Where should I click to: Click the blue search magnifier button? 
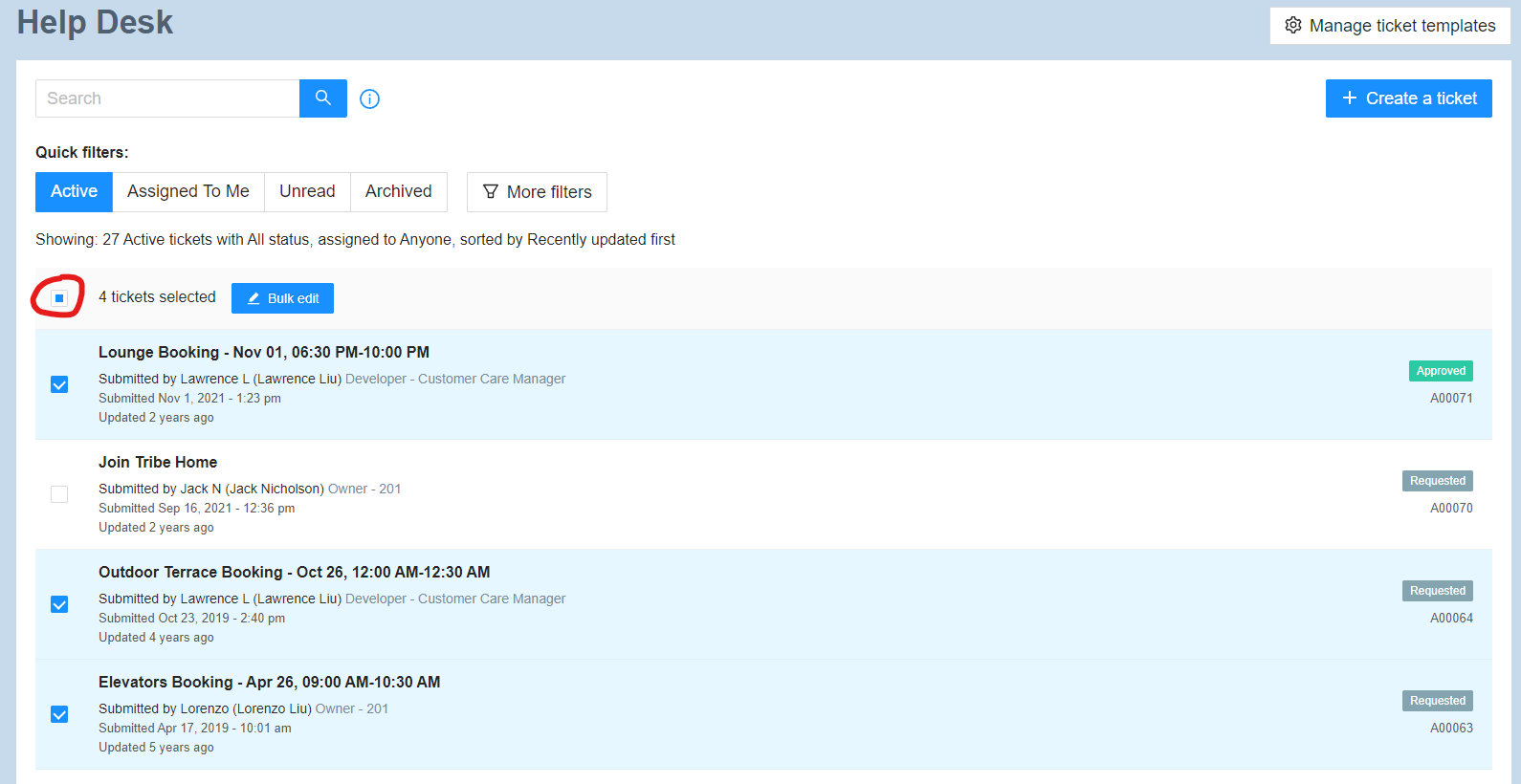tap(323, 98)
